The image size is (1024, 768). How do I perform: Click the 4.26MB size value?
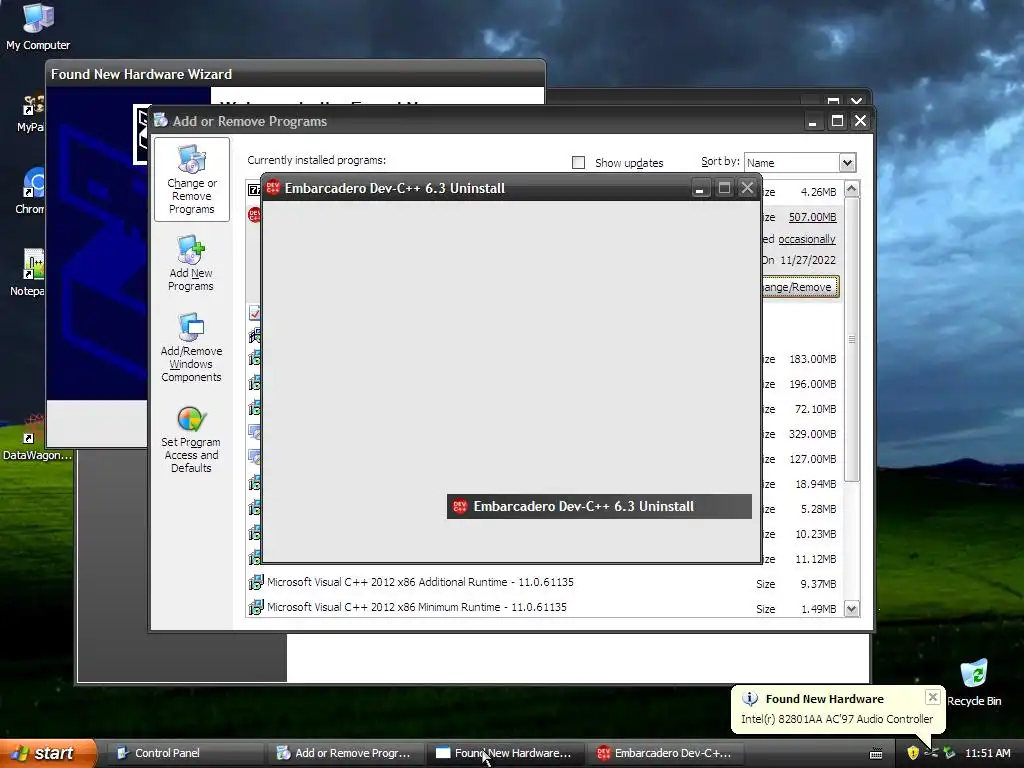point(818,192)
